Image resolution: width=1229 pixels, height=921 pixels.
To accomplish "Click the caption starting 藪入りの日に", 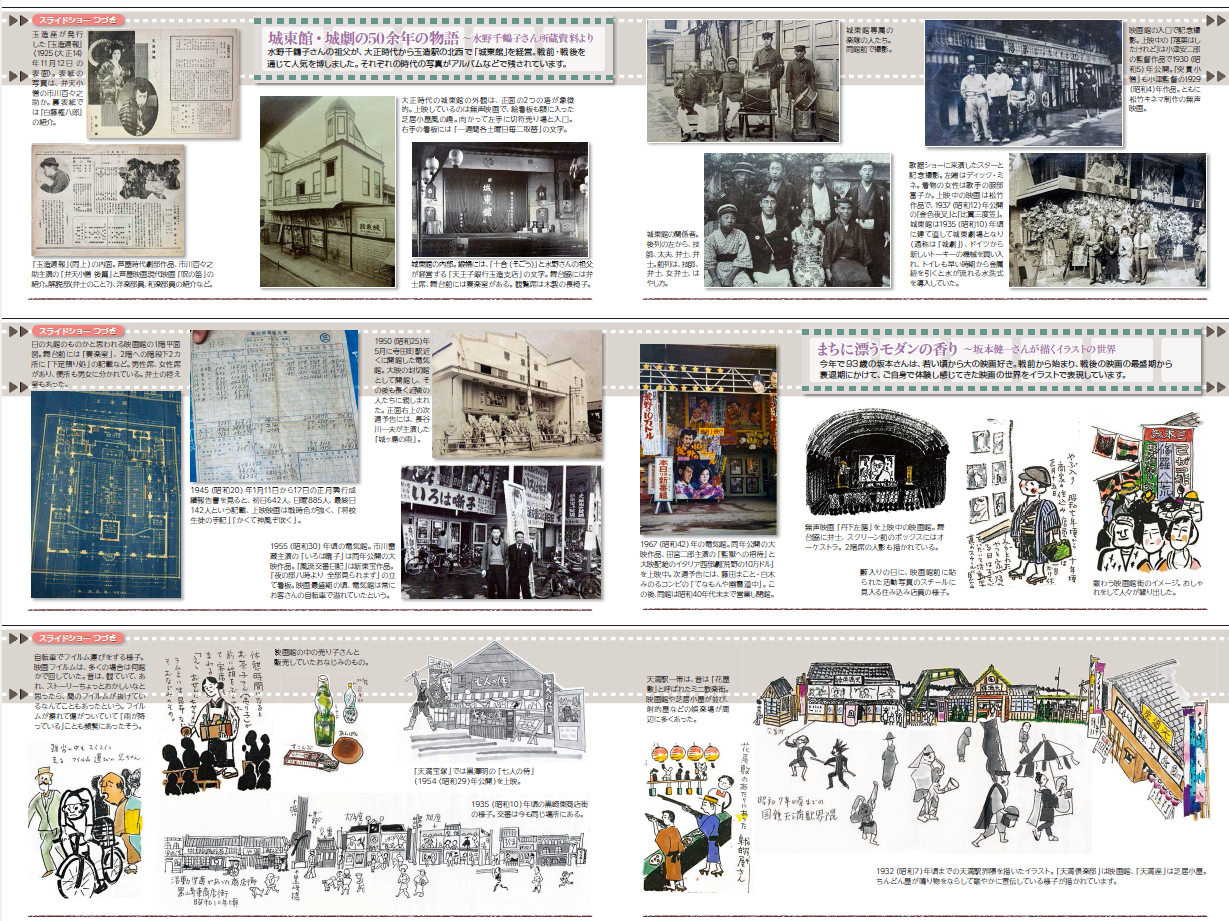I will pos(904,583).
